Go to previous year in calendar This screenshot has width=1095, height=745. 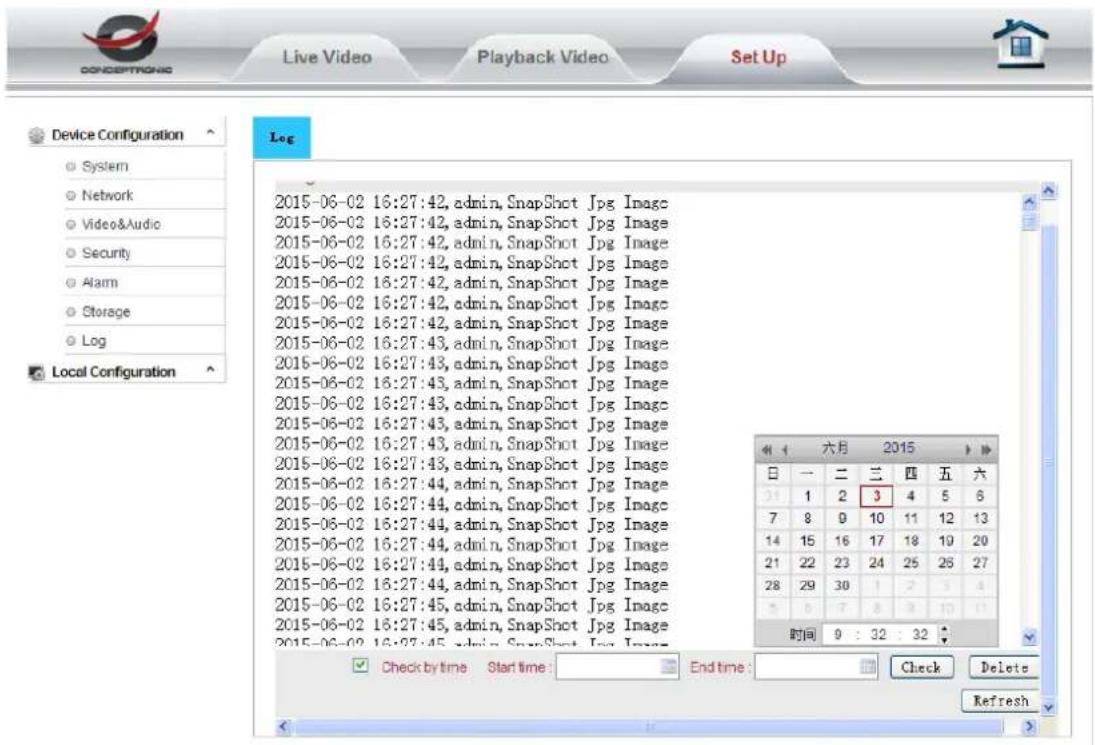tap(767, 450)
